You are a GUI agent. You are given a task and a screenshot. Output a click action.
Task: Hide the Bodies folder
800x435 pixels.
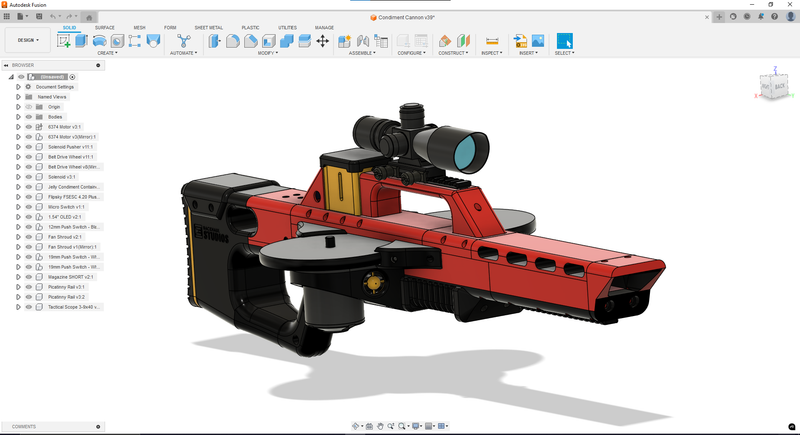tap(29, 117)
